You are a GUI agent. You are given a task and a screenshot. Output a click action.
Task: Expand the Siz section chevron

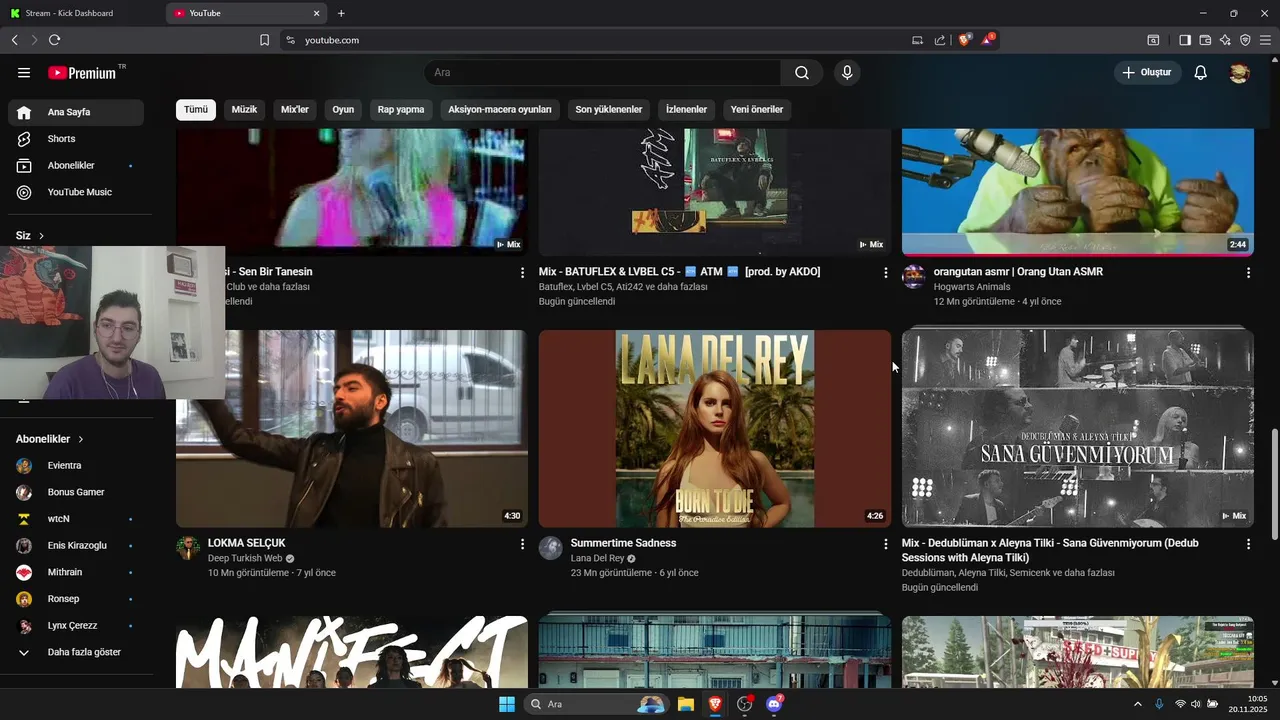click(41, 236)
